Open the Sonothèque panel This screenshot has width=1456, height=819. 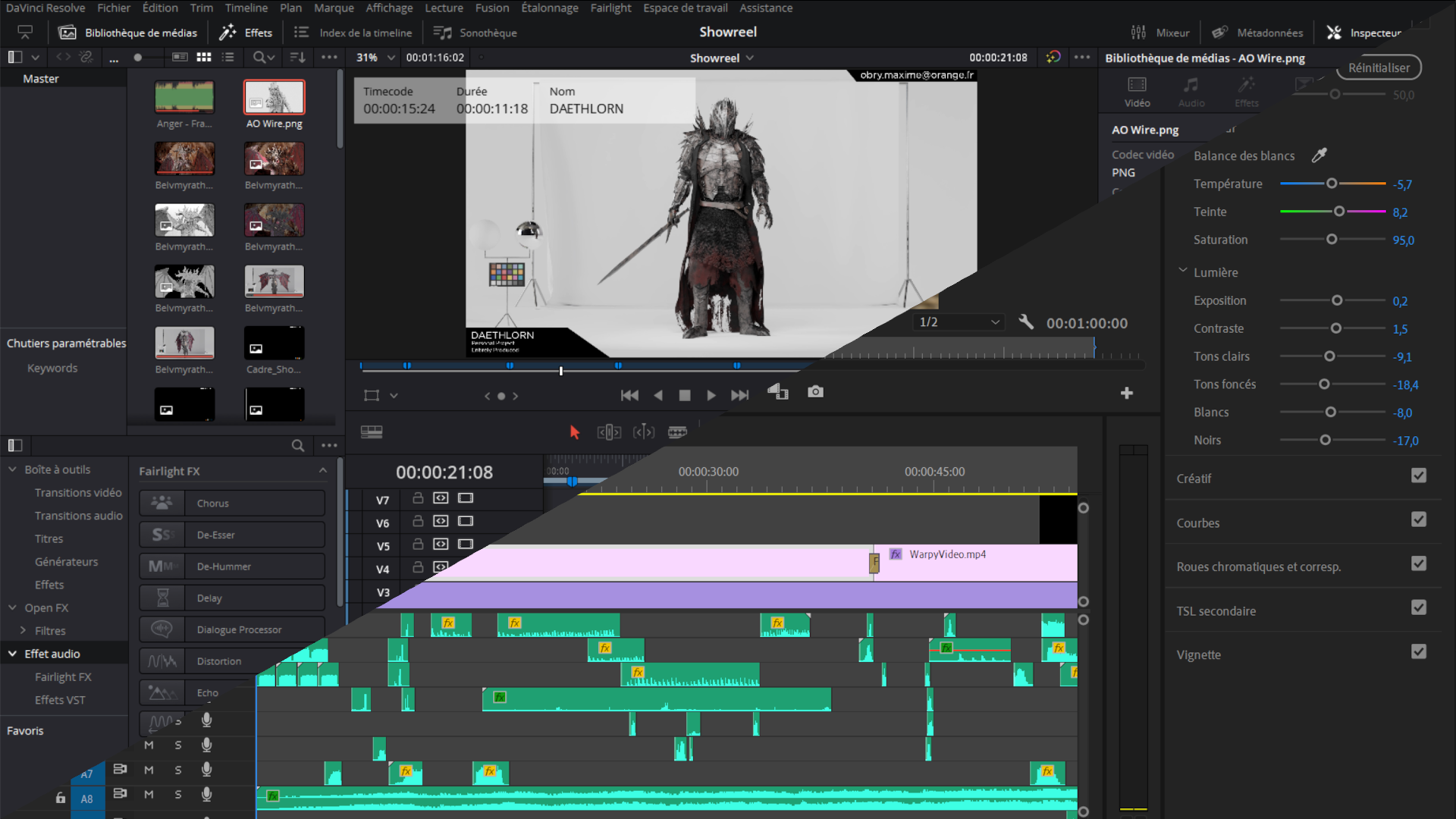(x=475, y=33)
